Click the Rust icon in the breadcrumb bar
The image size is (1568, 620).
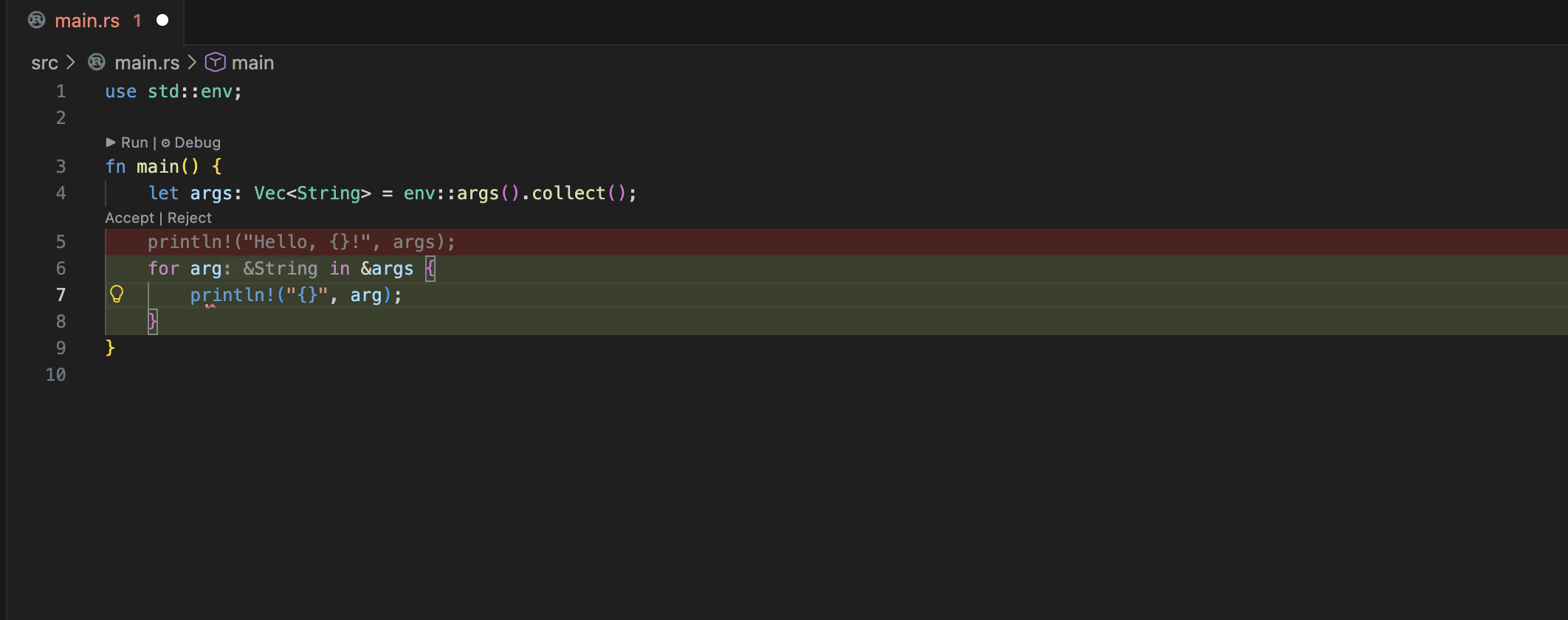click(97, 63)
